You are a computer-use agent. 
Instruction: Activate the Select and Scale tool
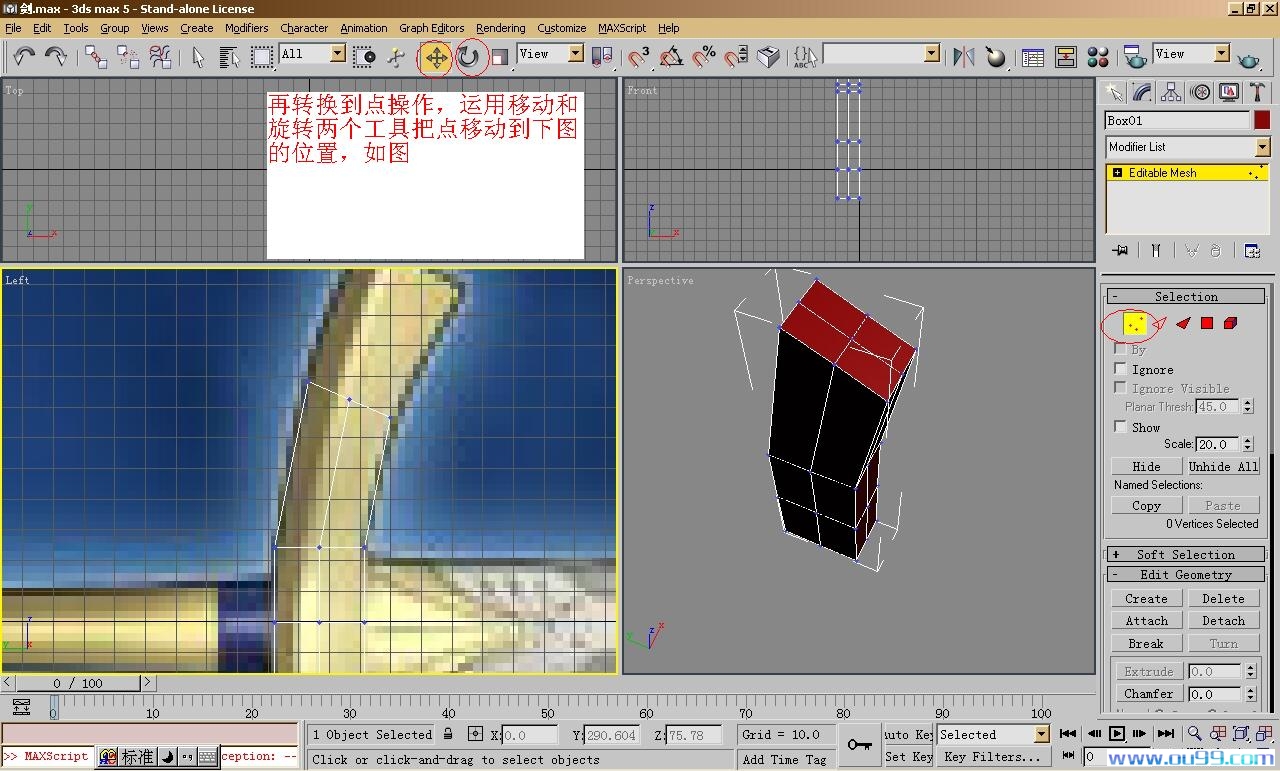coord(500,57)
